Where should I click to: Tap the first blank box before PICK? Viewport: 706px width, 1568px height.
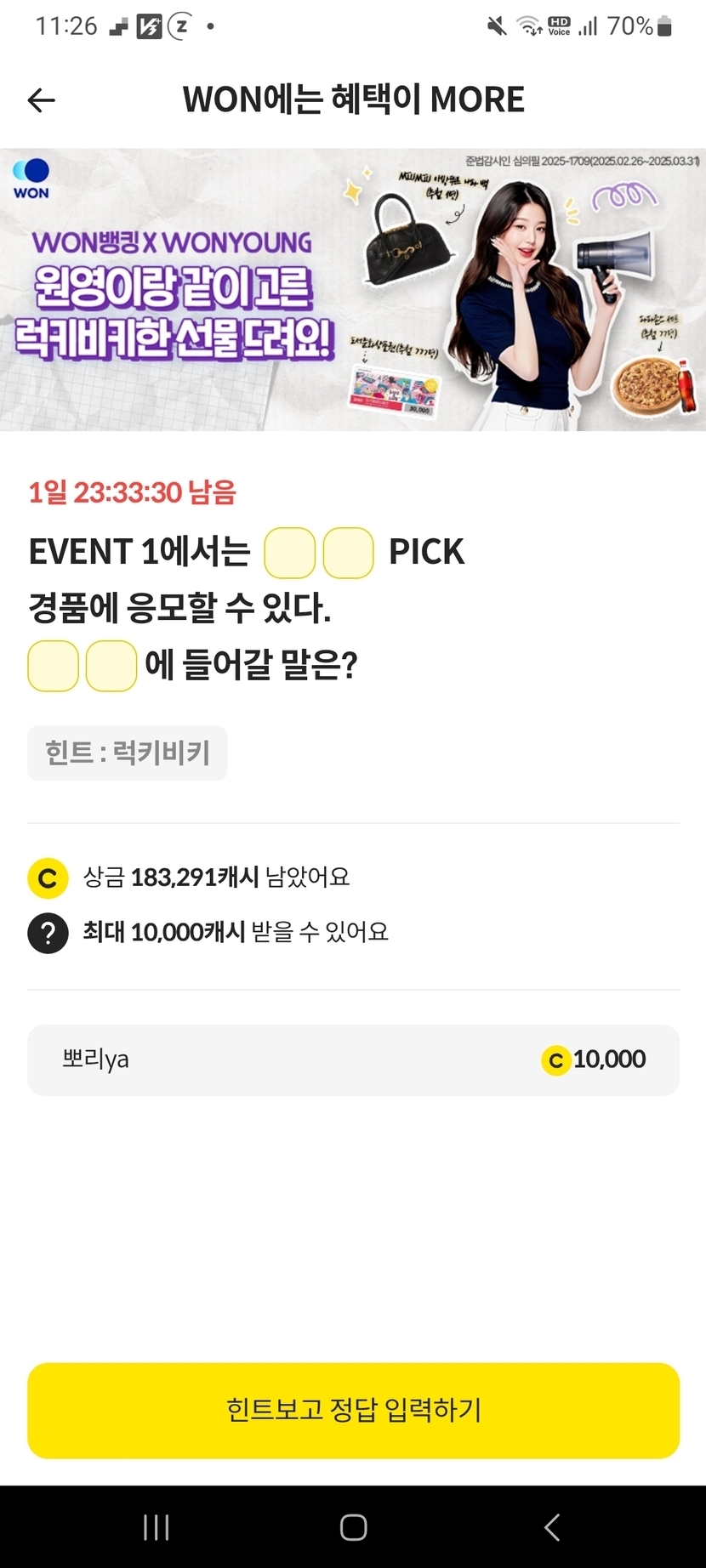(290, 553)
